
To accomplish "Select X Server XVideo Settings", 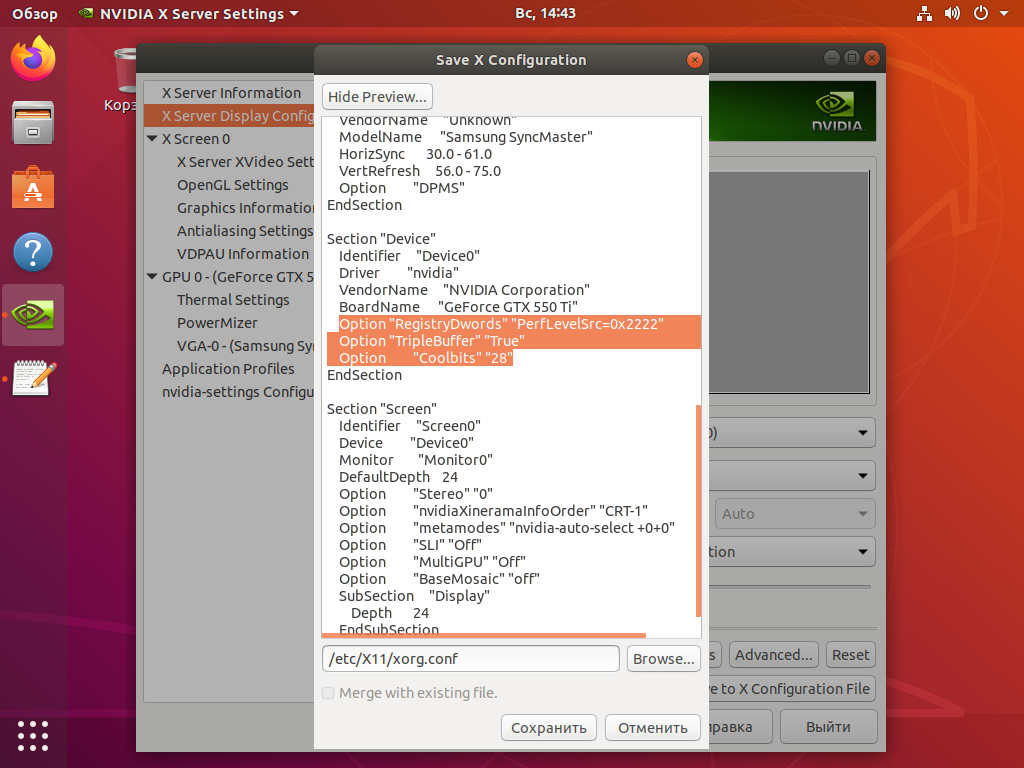I will [245, 162].
